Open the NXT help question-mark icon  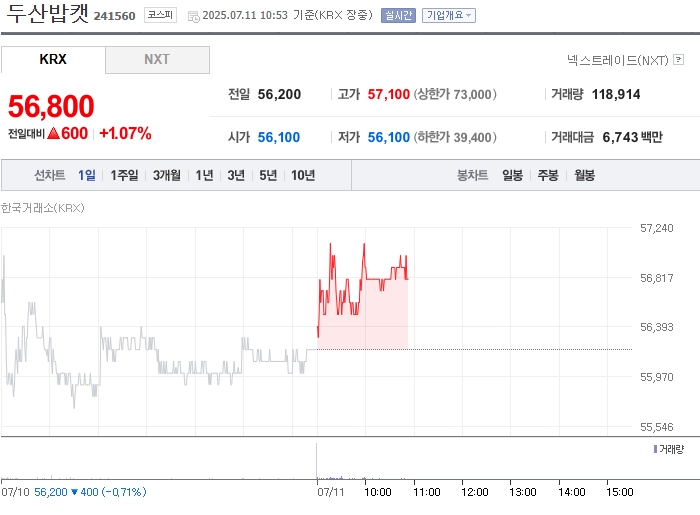coord(679,59)
